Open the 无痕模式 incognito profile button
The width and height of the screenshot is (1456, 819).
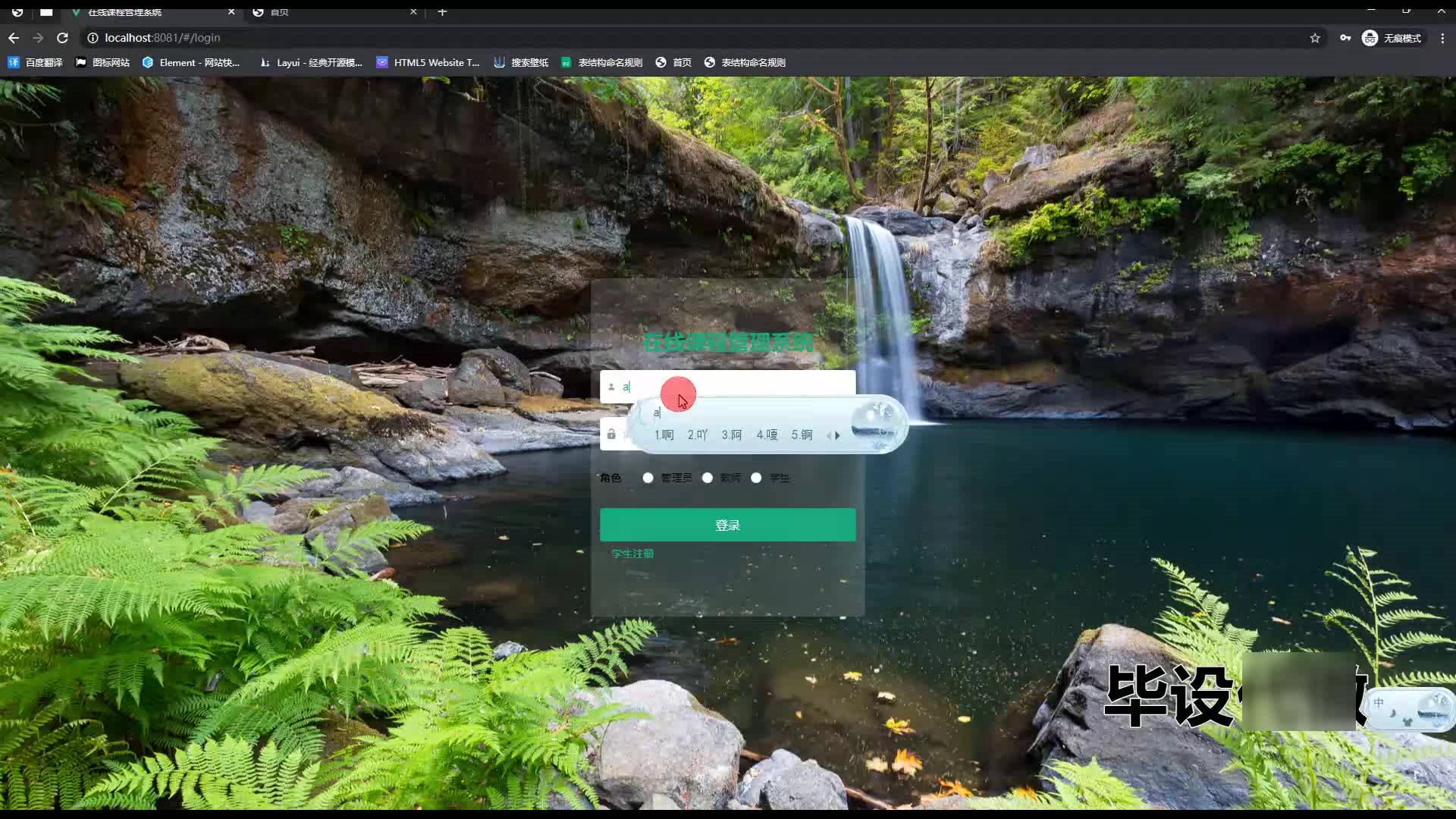[1392, 38]
